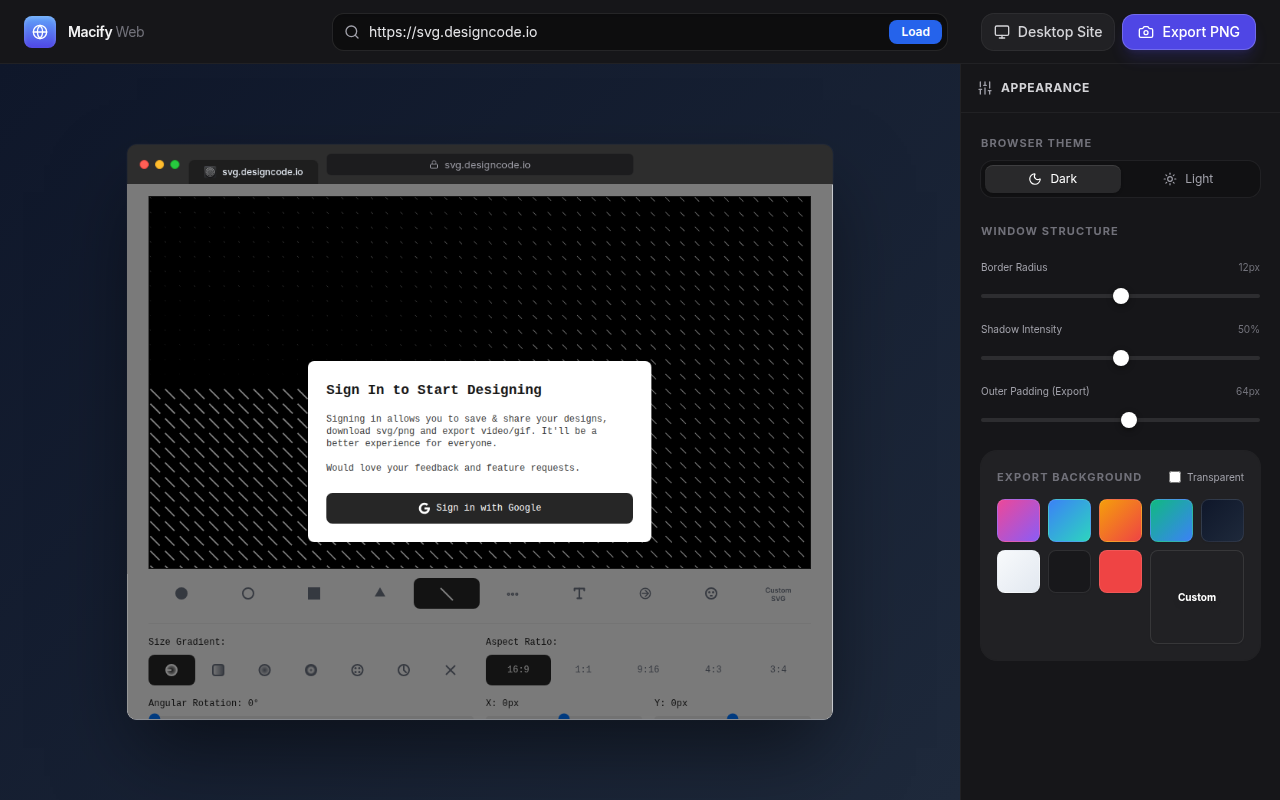Click the mock browser address bar

(x=480, y=165)
